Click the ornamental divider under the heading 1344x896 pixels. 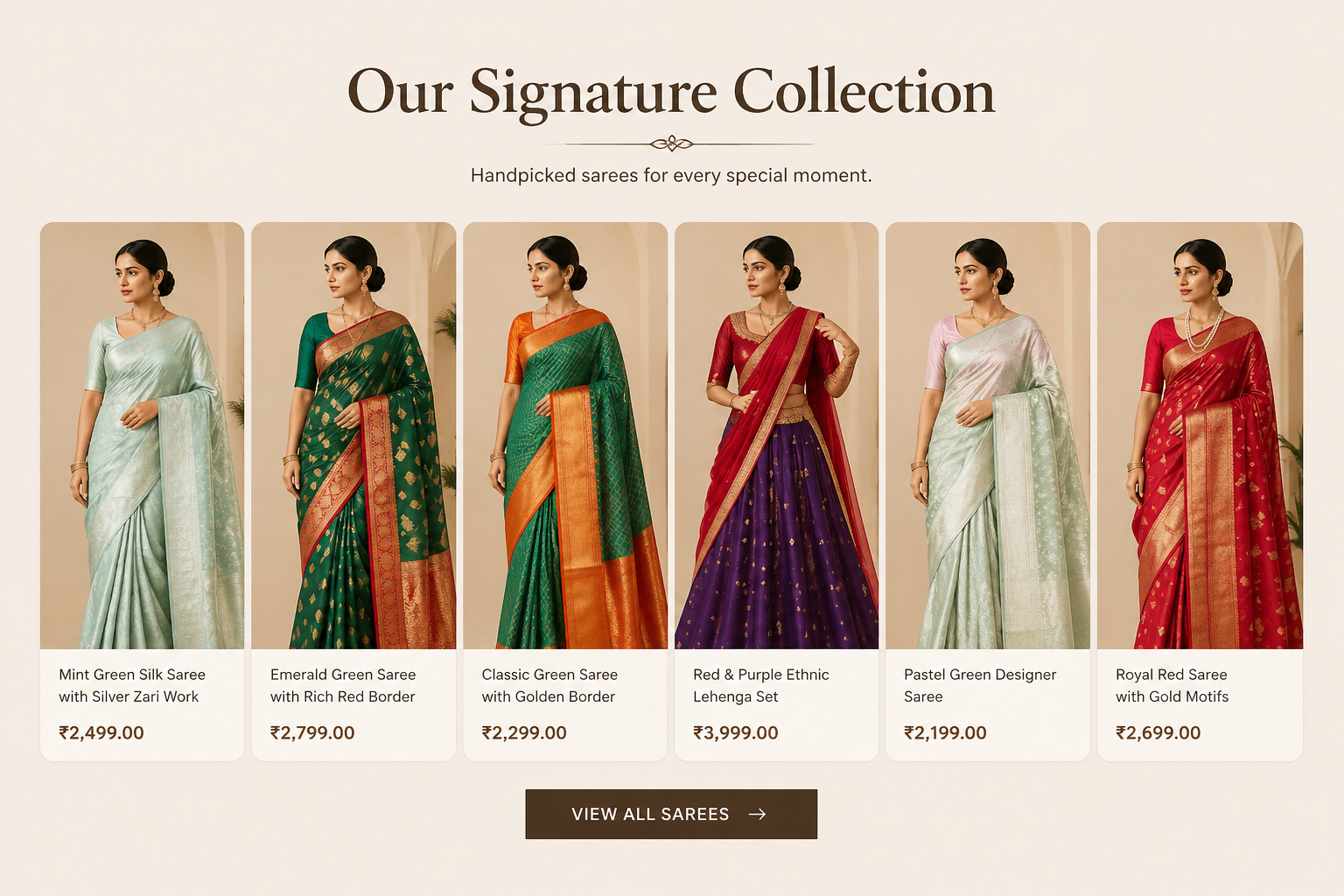(x=672, y=143)
